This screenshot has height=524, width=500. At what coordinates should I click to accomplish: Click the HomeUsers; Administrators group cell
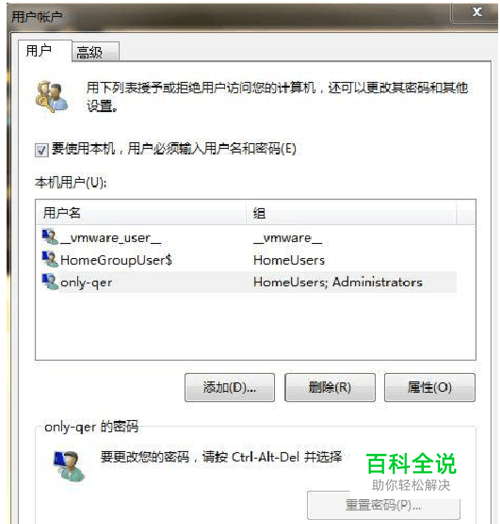click(x=338, y=282)
